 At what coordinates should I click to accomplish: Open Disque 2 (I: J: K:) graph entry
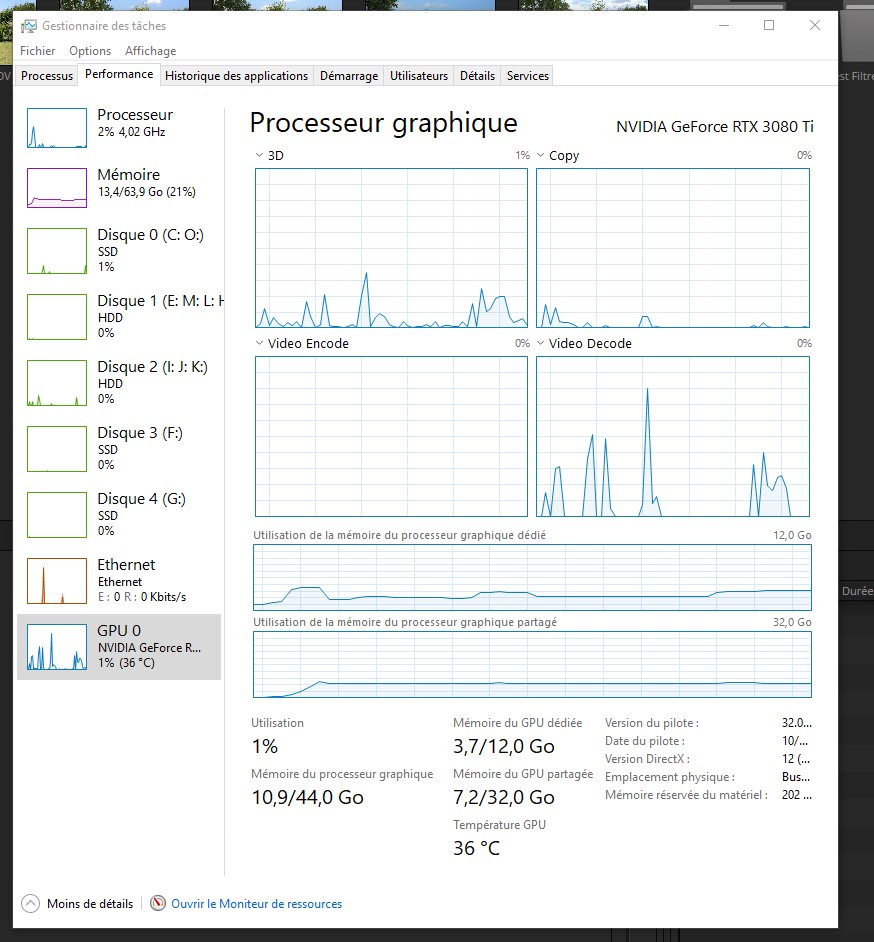119,383
